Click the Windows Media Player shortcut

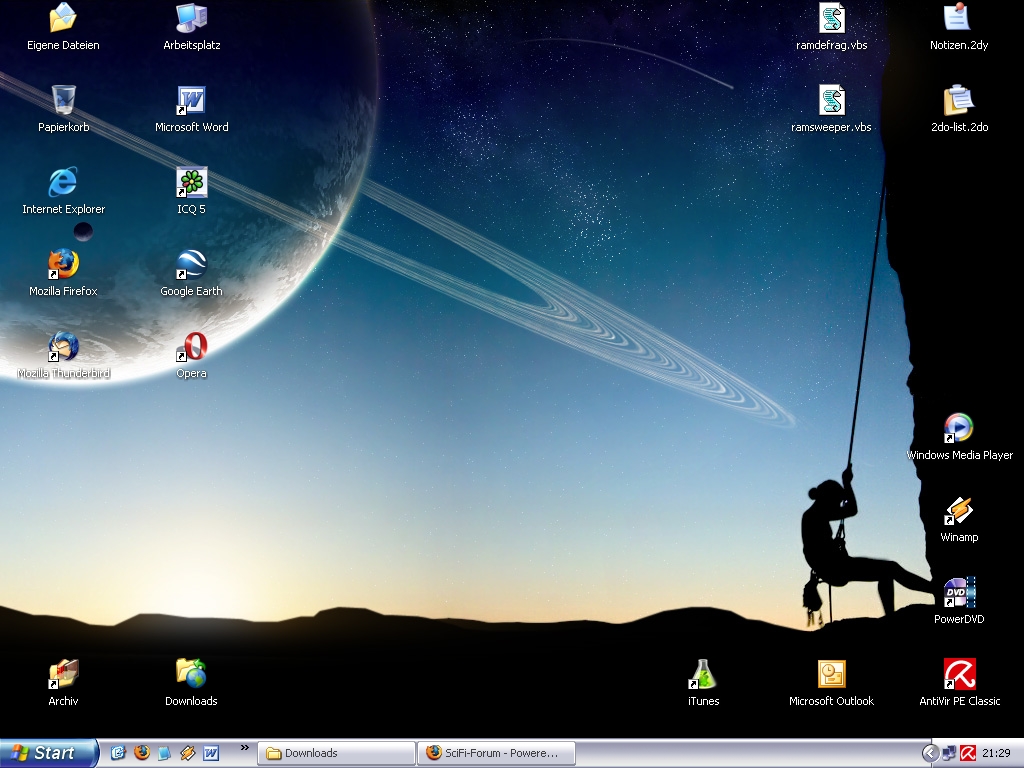[x=959, y=429]
